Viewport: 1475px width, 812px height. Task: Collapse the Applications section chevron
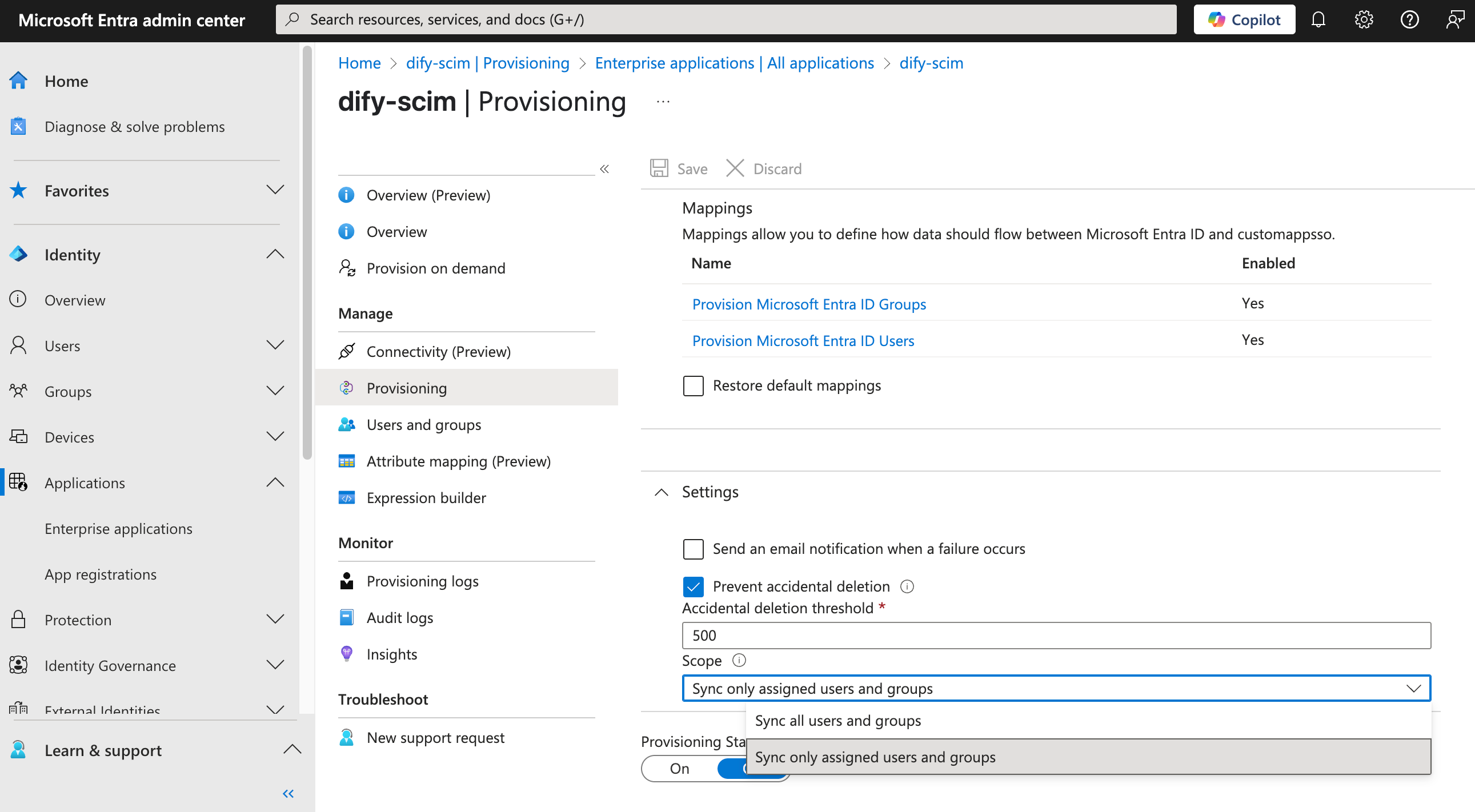(275, 483)
